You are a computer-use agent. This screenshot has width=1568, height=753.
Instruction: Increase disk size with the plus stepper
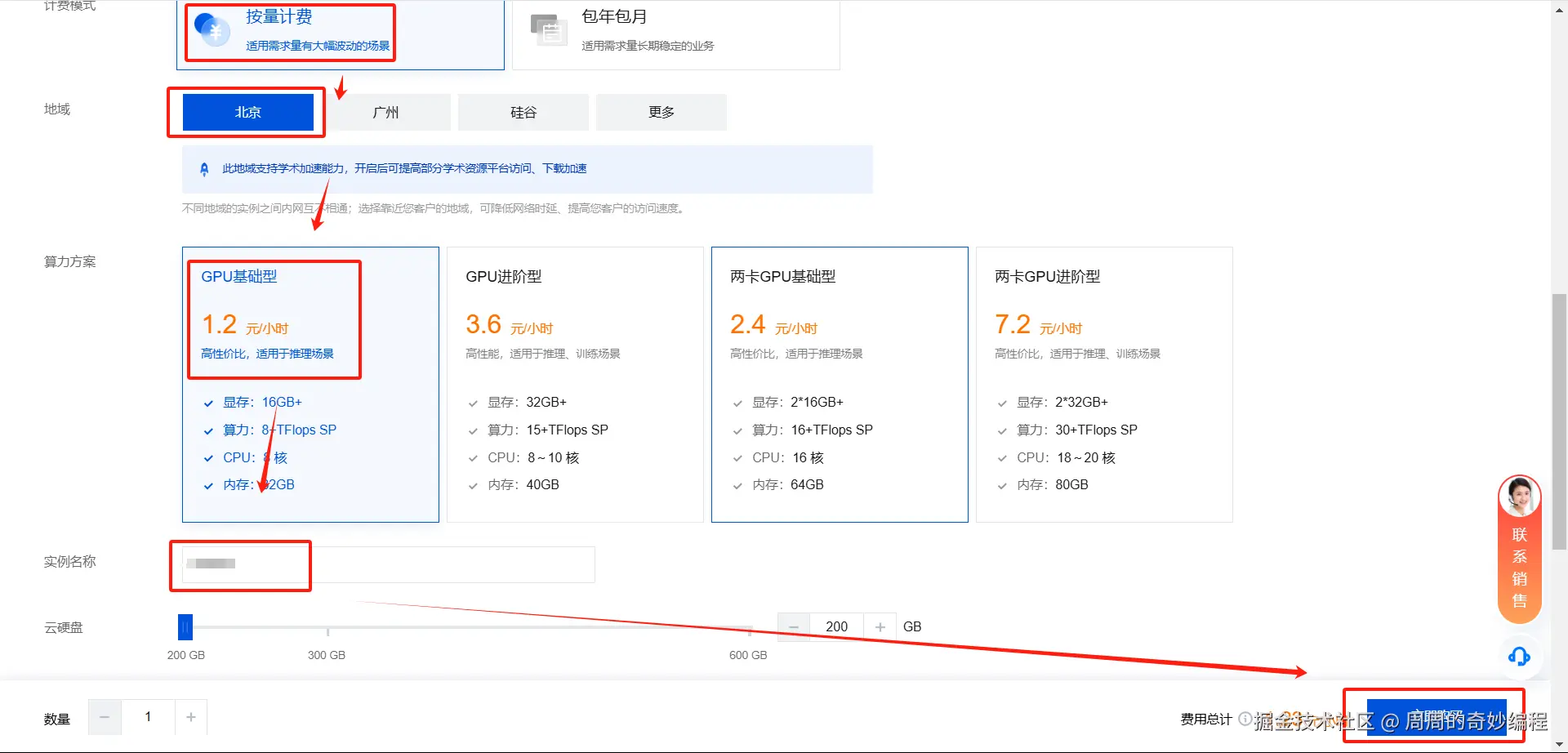[880, 626]
